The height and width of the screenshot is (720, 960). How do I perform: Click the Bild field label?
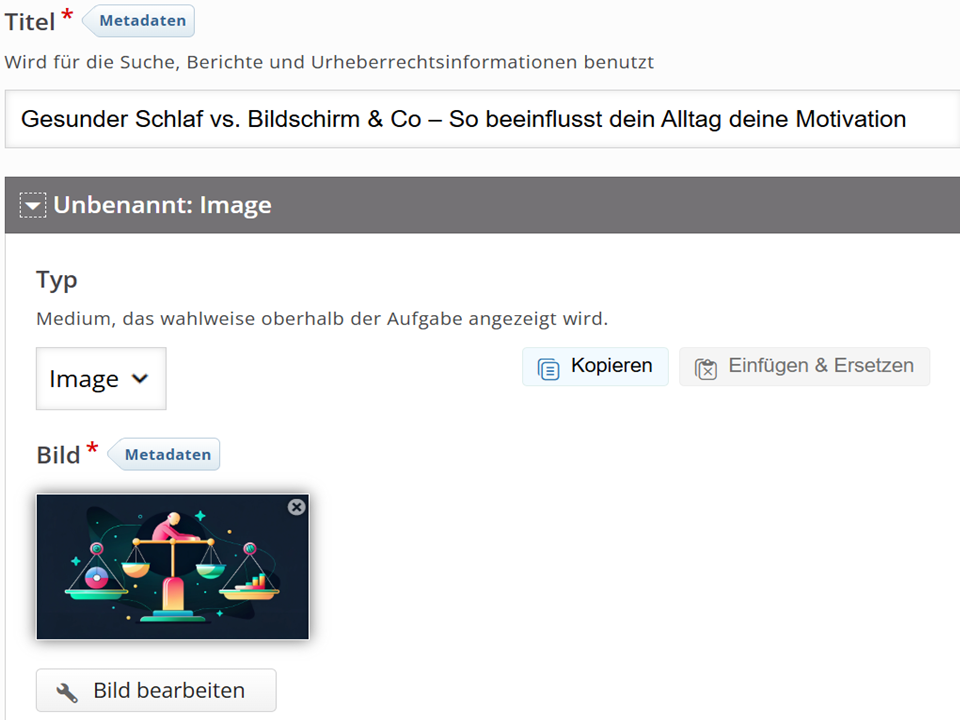coord(58,455)
